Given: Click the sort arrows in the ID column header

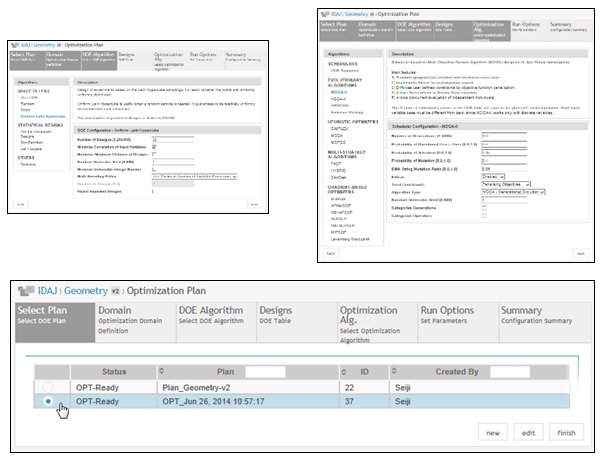Looking at the screenshot, I should point(344,372).
